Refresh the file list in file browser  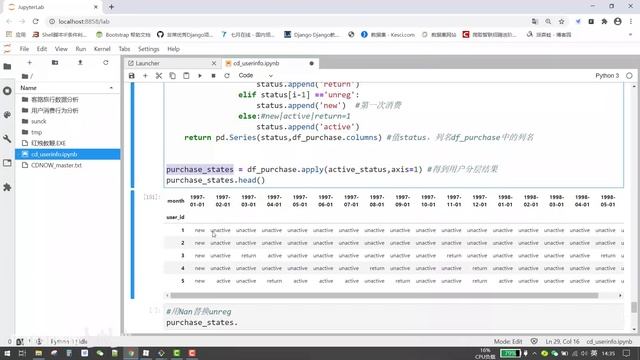[x=106, y=62]
